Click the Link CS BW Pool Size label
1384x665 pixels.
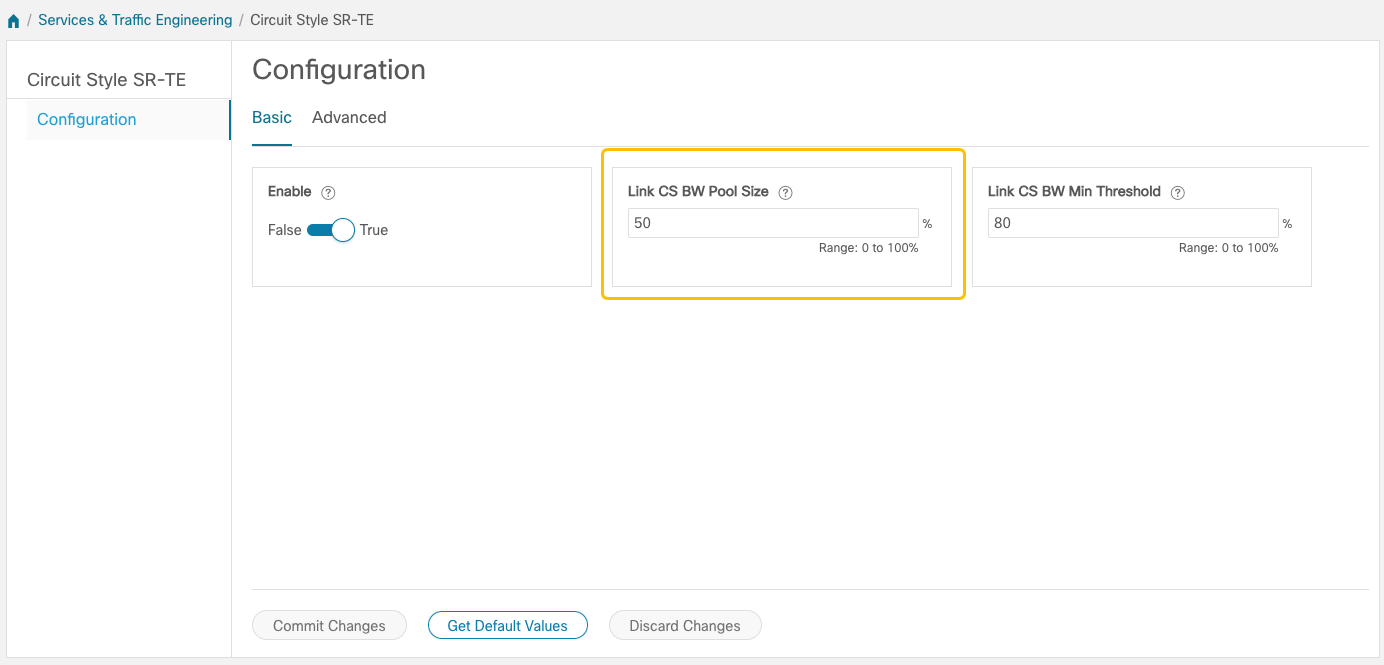click(x=698, y=192)
